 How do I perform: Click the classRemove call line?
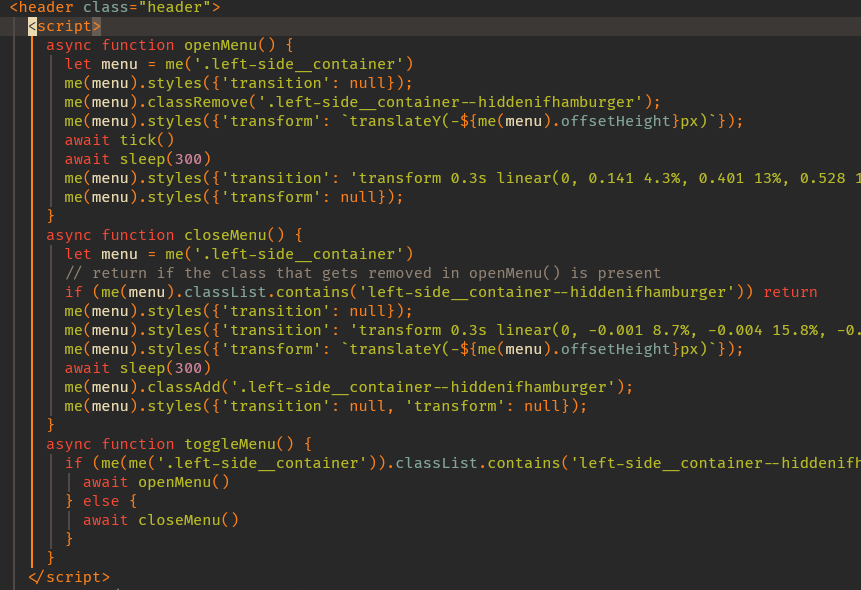(362, 102)
